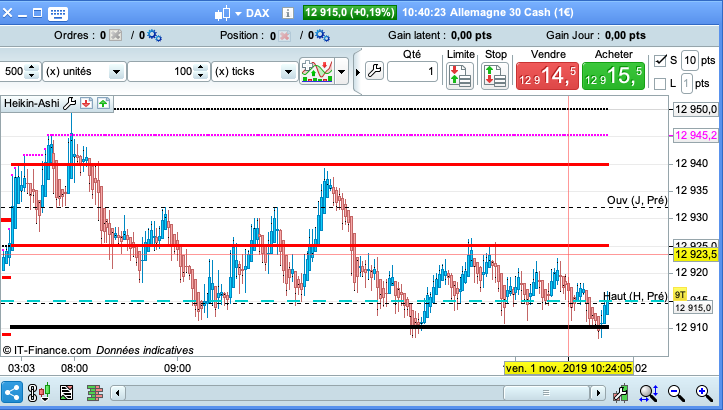Screen dimensions: 723x410
Task: Expand the chart style dropdown arrow beside DAX
Action: pyautogui.click(x=238, y=14)
